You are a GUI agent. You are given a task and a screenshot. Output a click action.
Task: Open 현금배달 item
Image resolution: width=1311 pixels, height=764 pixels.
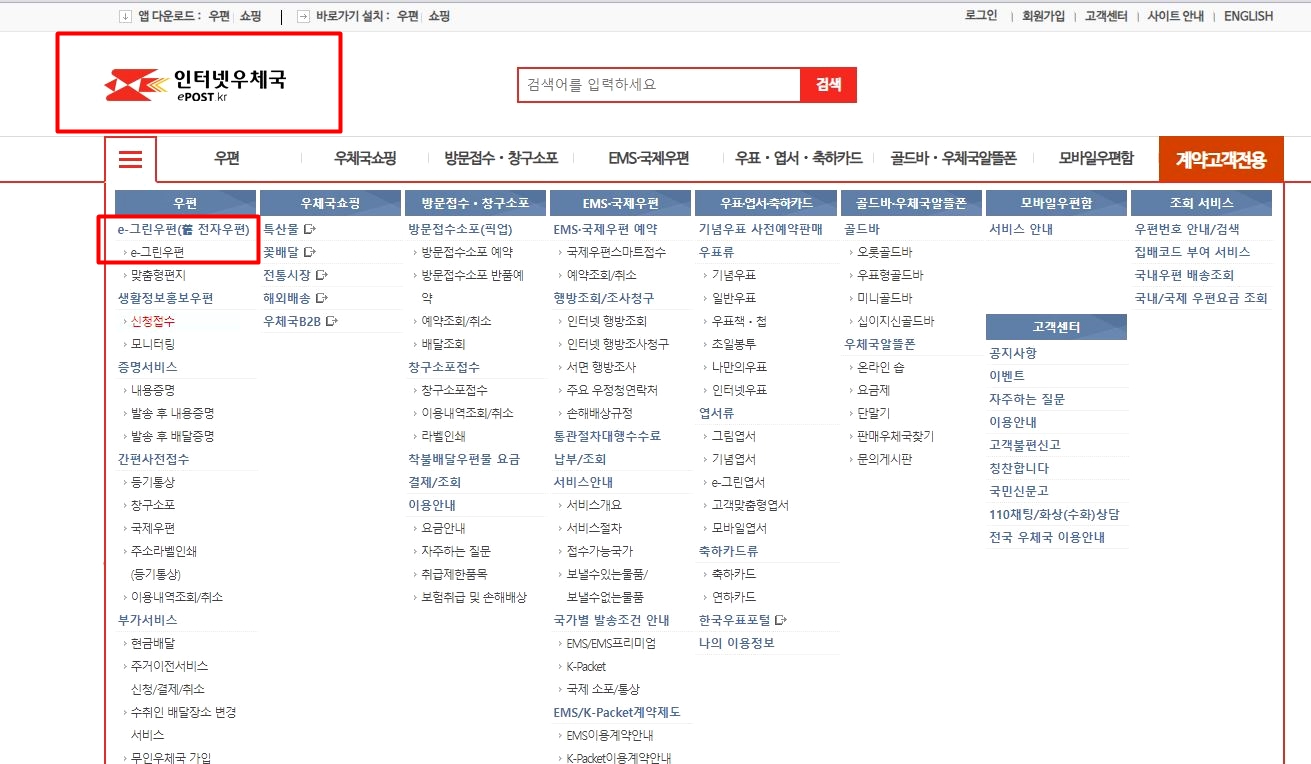click(x=153, y=643)
